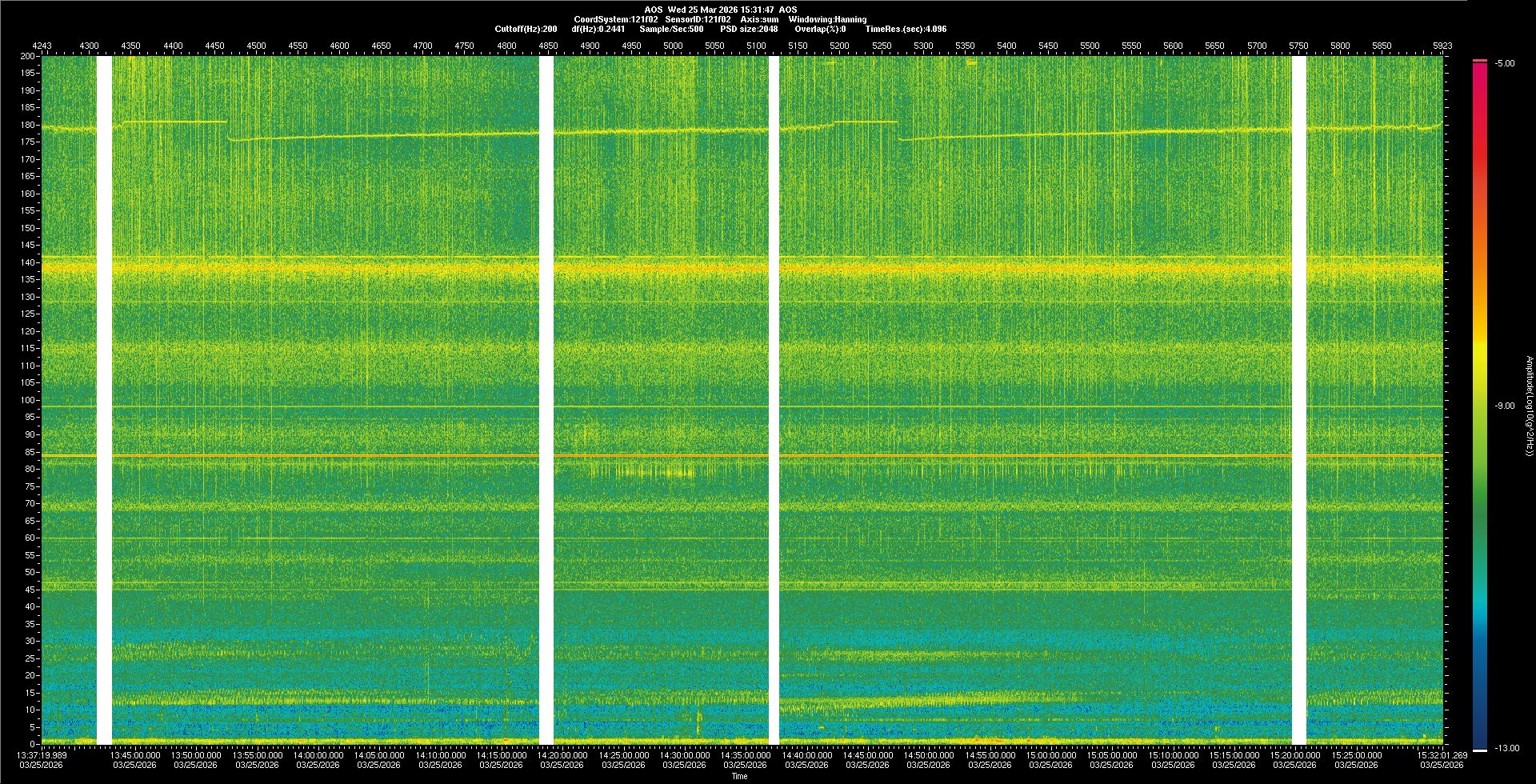The image size is (1536, 784).
Task: Click the 14:00:00.000 time axis label
Action: [x=318, y=754]
